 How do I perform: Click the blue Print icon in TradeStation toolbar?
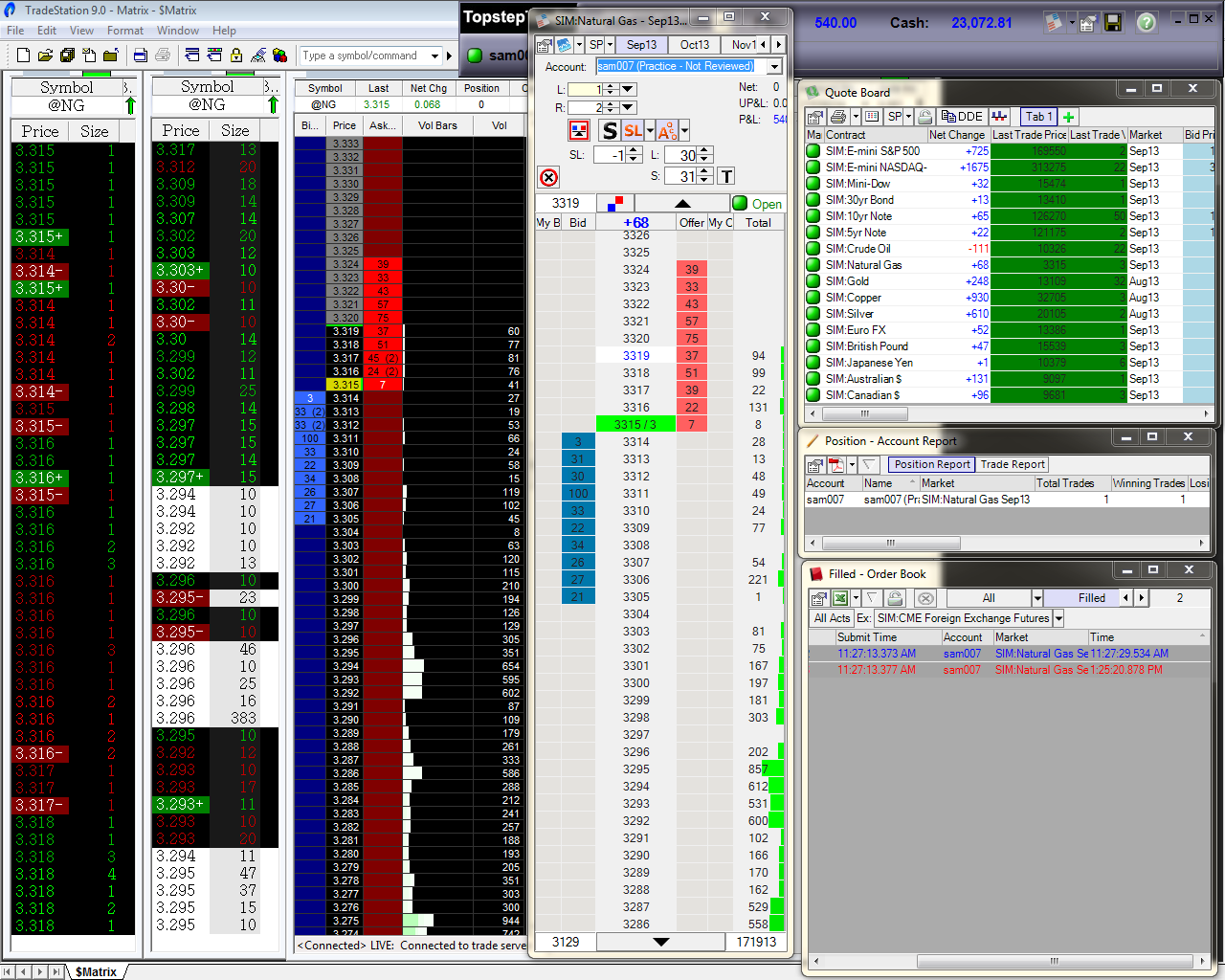pyautogui.click(x=141, y=56)
